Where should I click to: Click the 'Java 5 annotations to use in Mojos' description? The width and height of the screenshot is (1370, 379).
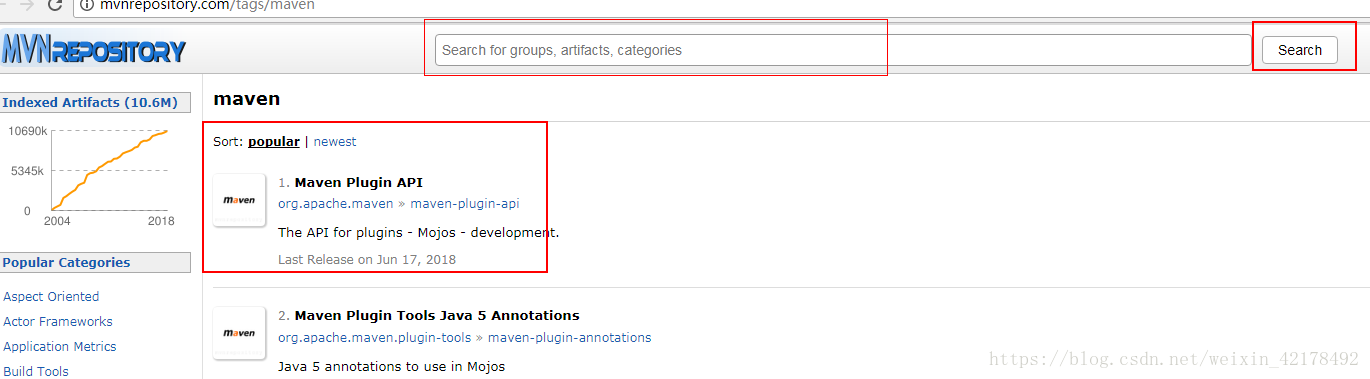coord(392,367)
